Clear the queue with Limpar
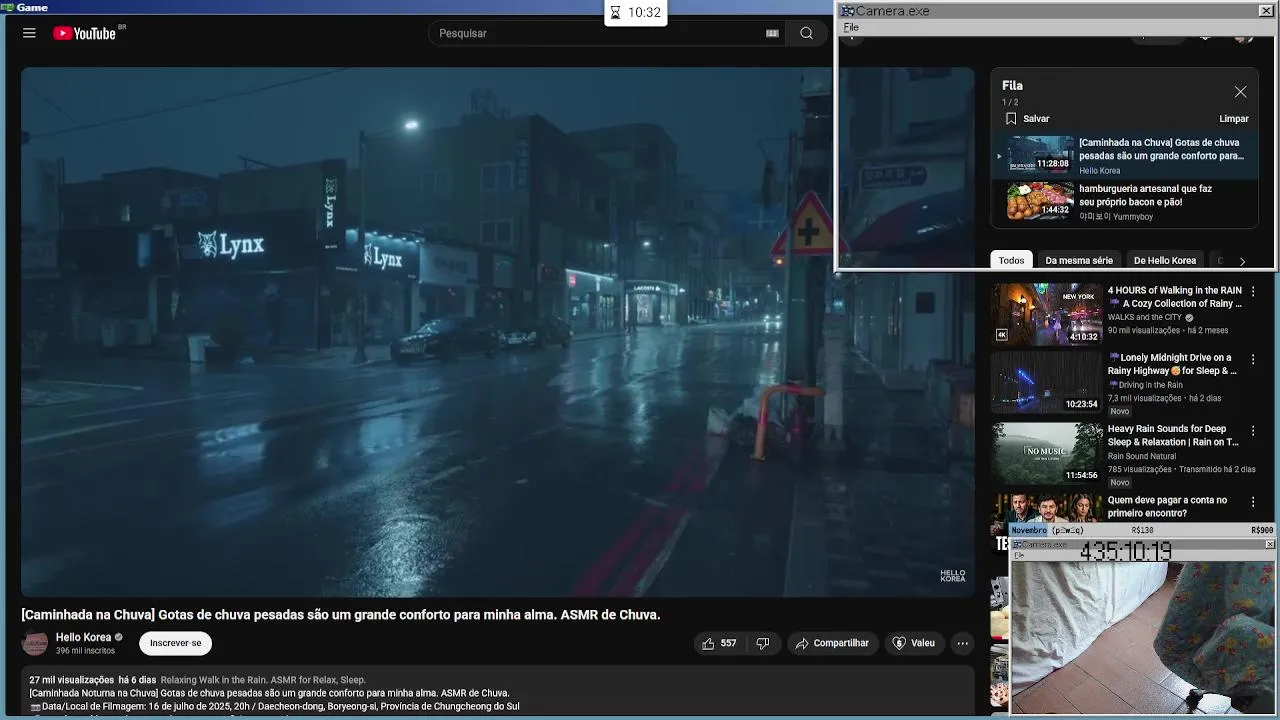Viewport: 1280px width, 720px height. 1234,118
